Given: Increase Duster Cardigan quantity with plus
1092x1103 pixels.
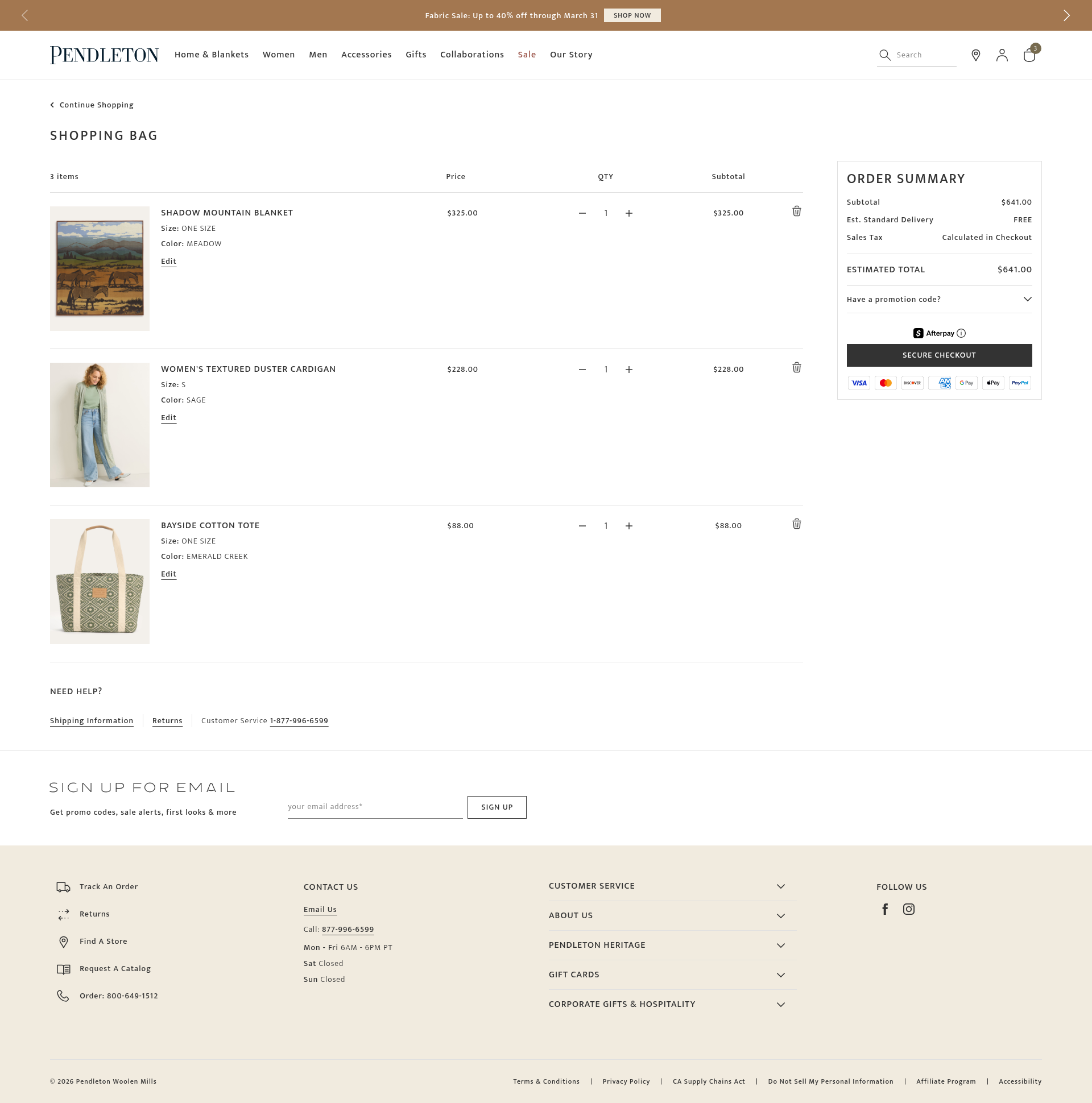Looking at the screenshot, I should pyautogui.click(x=629, y=370).
